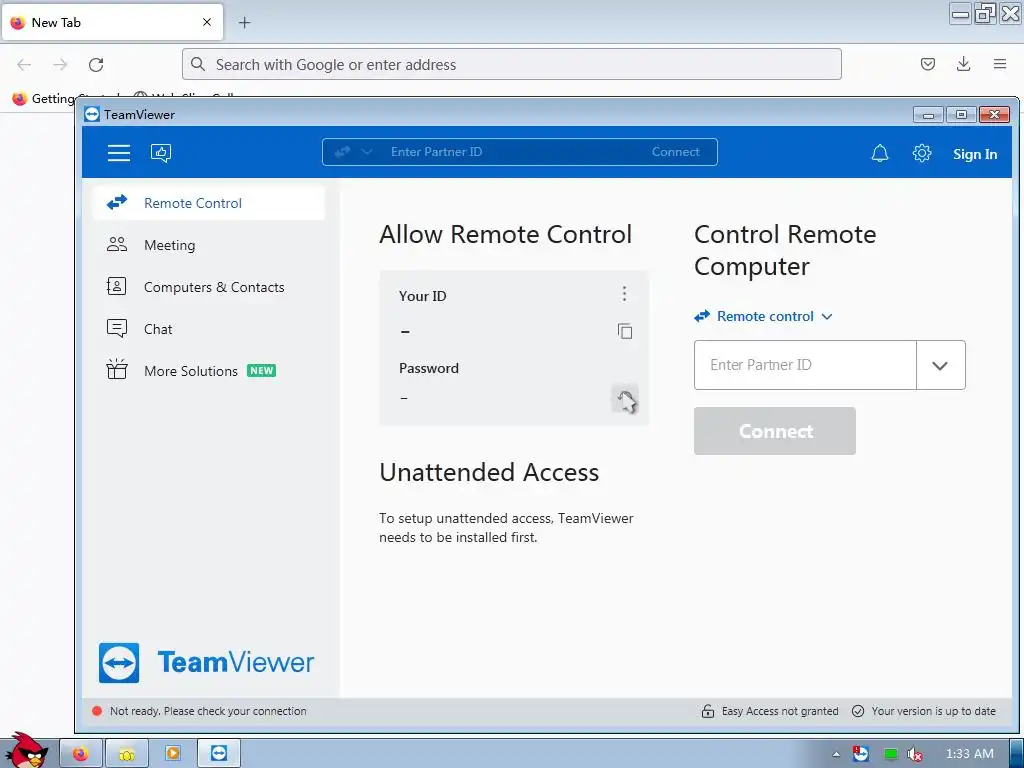The image size is (1024, 768).
Task: Open Firefox Pocket save icon
Action: (927, 64)
